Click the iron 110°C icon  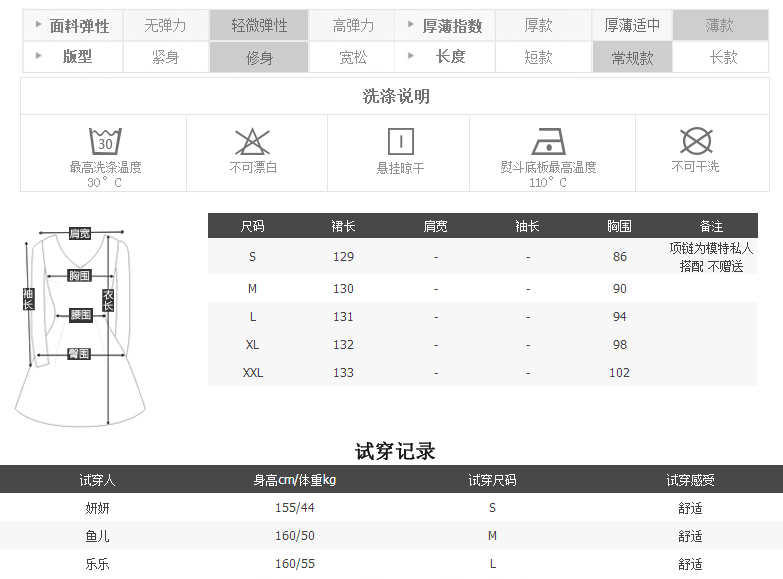coord(548,141)
